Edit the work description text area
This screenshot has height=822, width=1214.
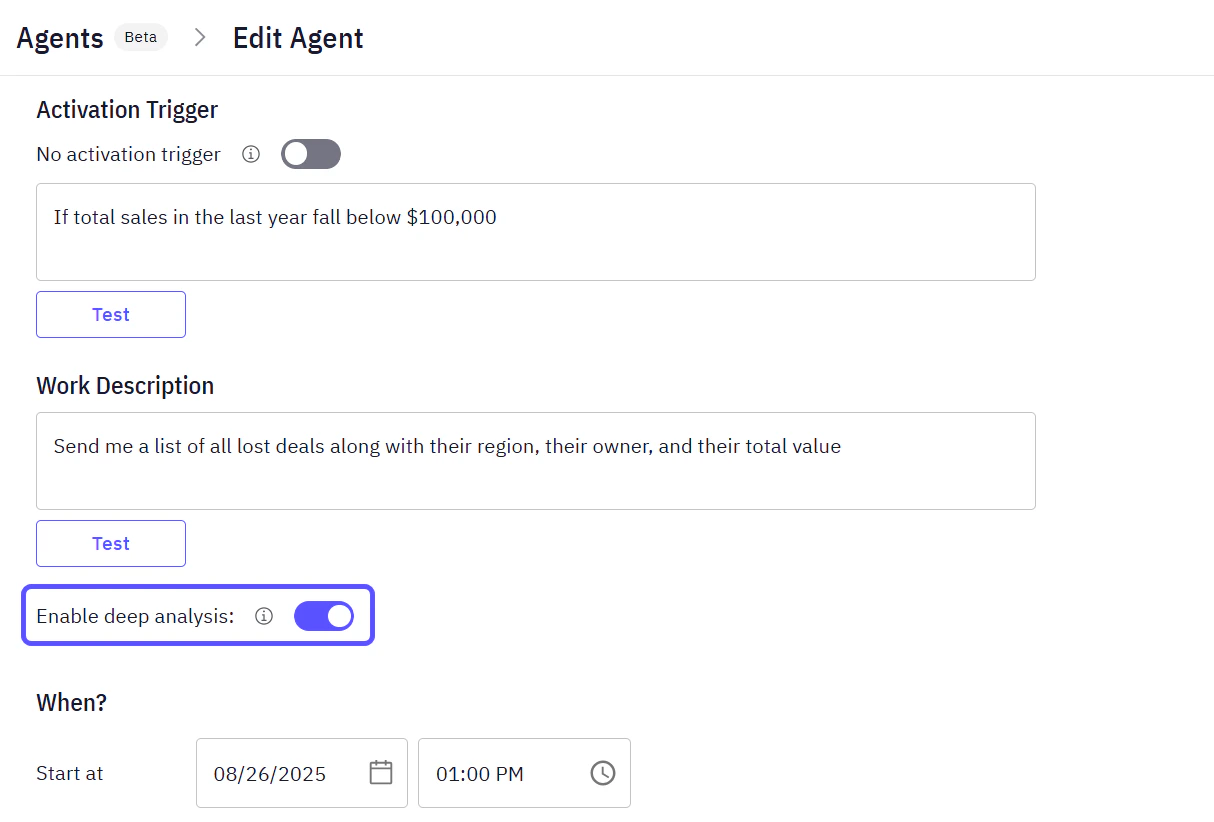[535, 461]
